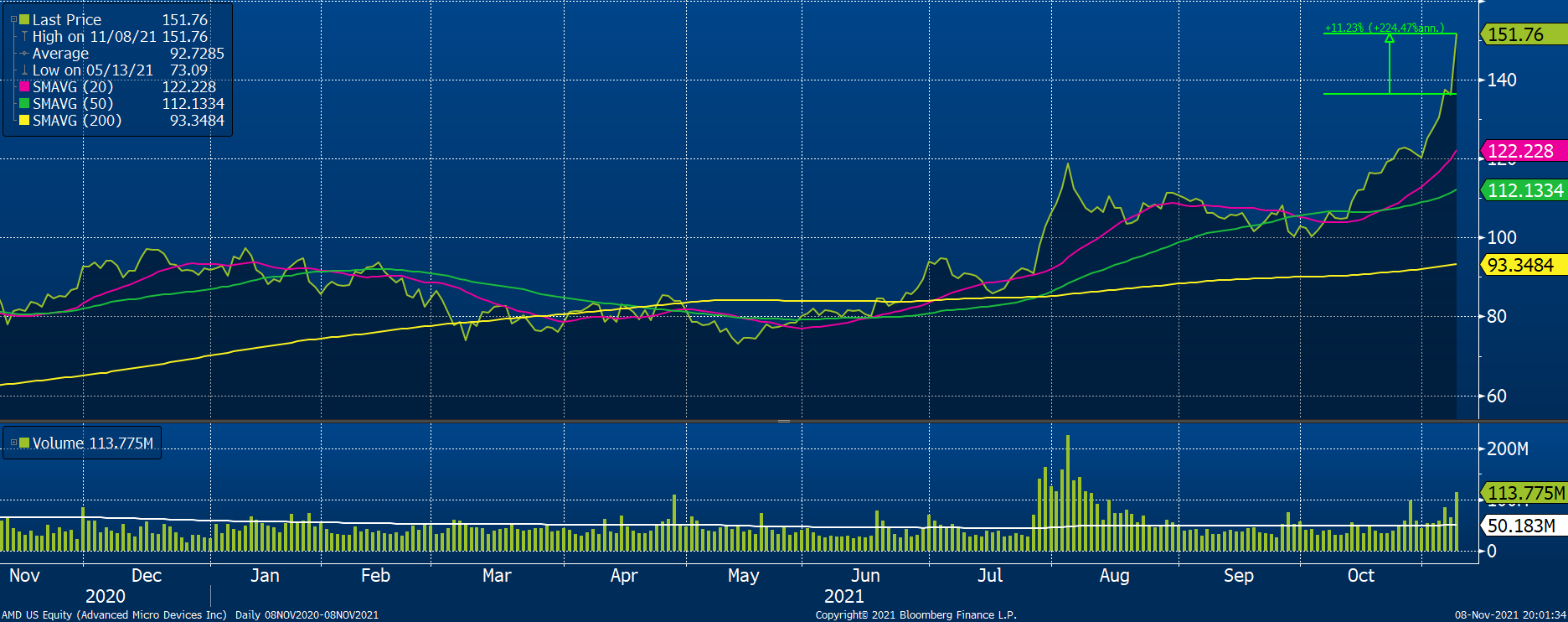Click the 60 price axis label
The image size is (1568, 622).
click(x=1497, y=396)
